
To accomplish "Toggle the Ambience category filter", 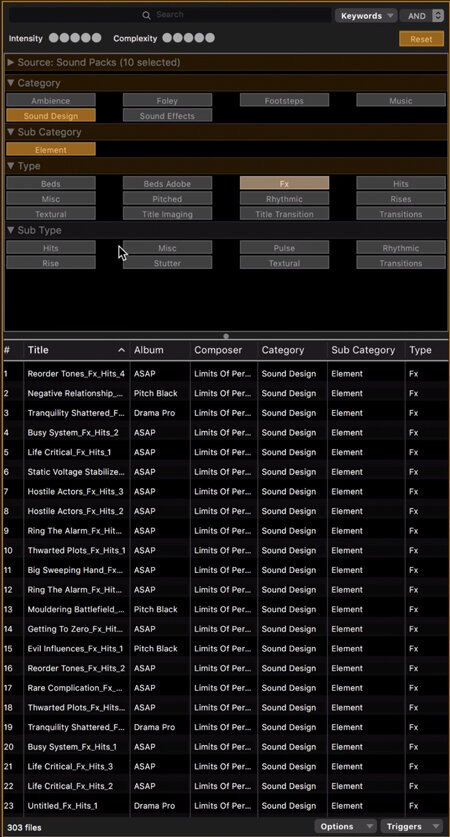I will coord(51,100).
